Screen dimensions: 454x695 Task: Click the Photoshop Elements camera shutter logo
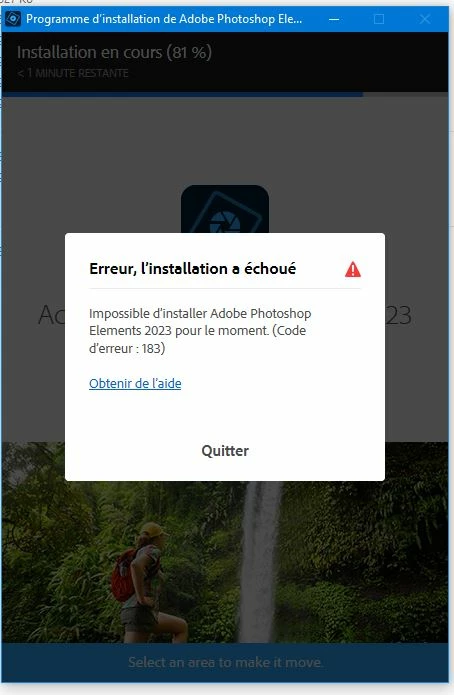(225, 209)
